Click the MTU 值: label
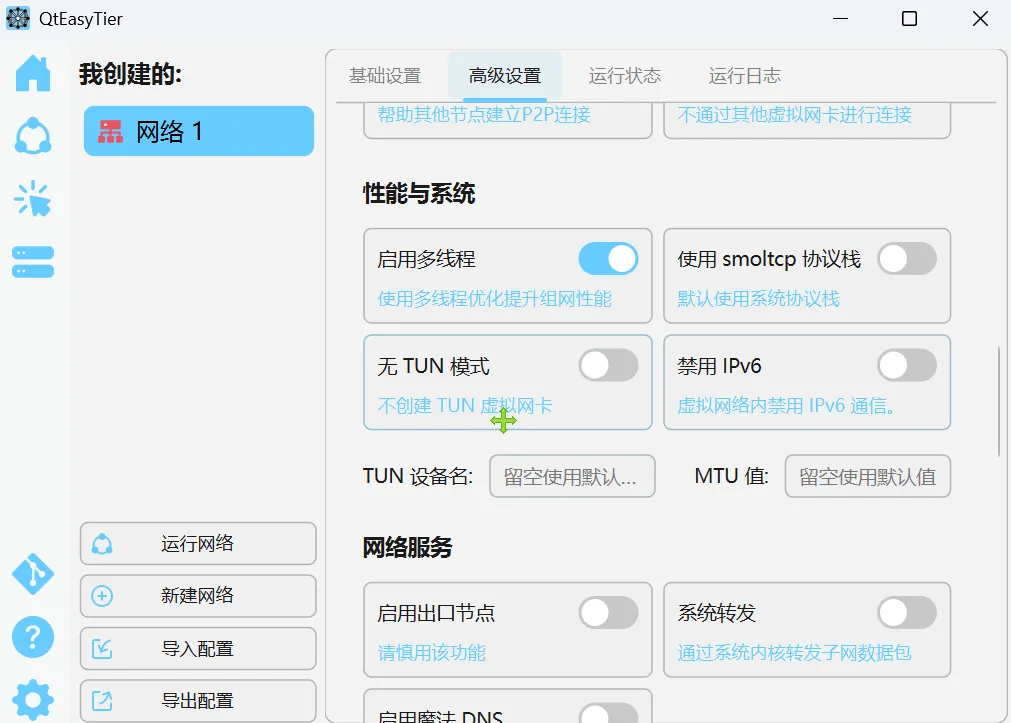Screen dimensions: 1011x723 732,477
